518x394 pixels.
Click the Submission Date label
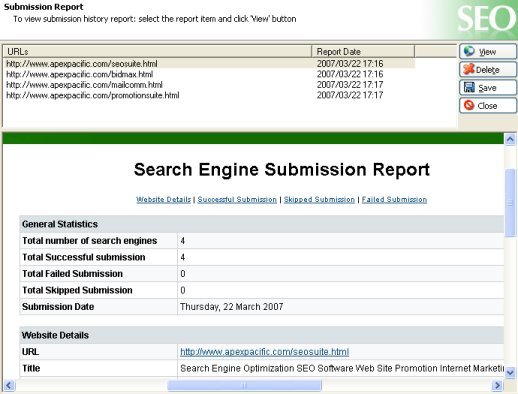58,307
